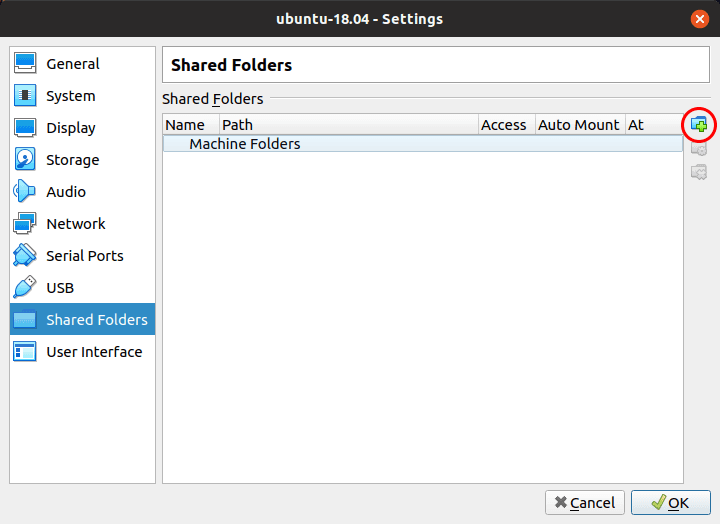720x524 pixels.
Task: Sort by the Path column header
Action: (349, 124)
